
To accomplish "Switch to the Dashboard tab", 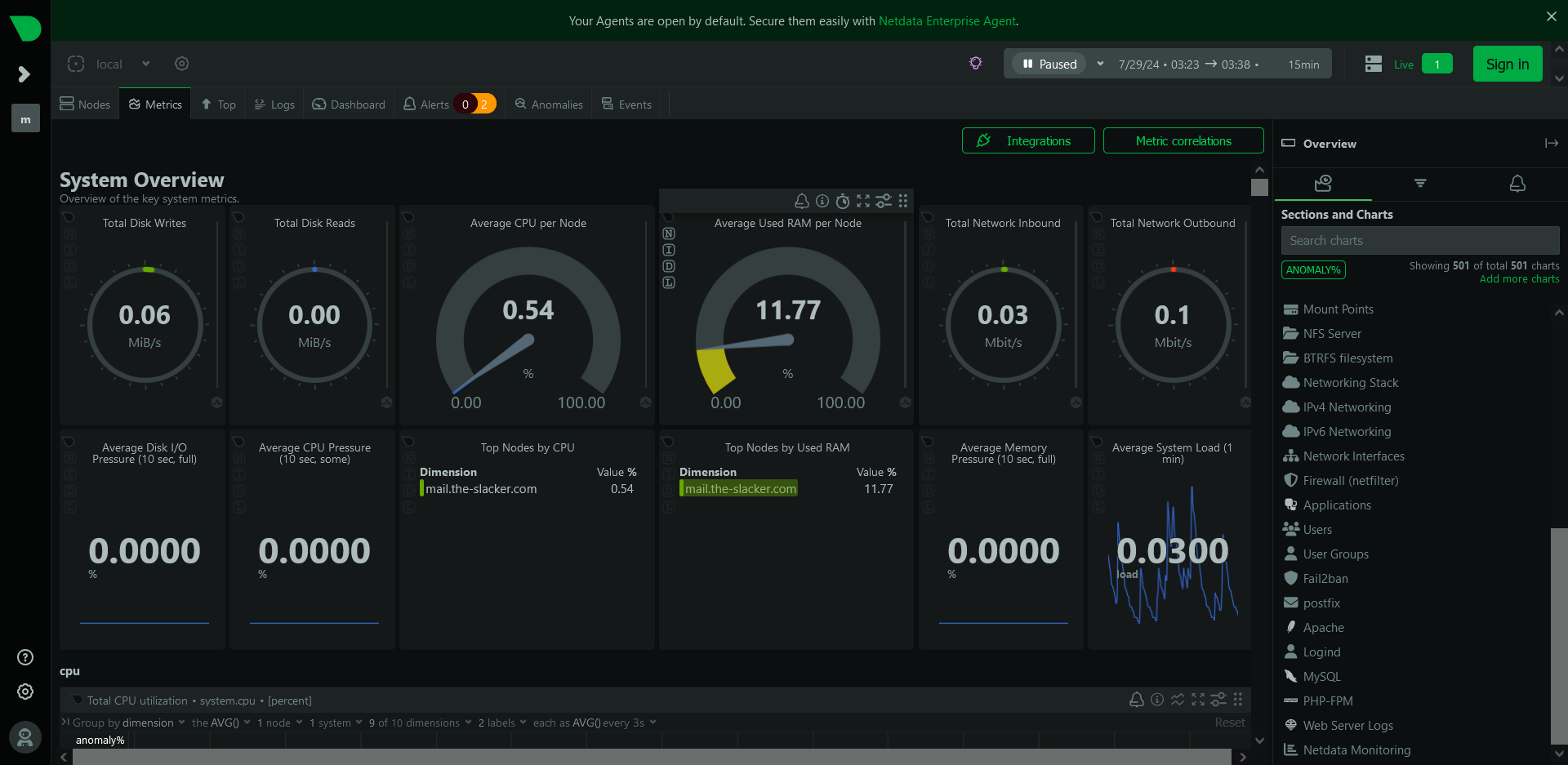I will tap(349, 105).
